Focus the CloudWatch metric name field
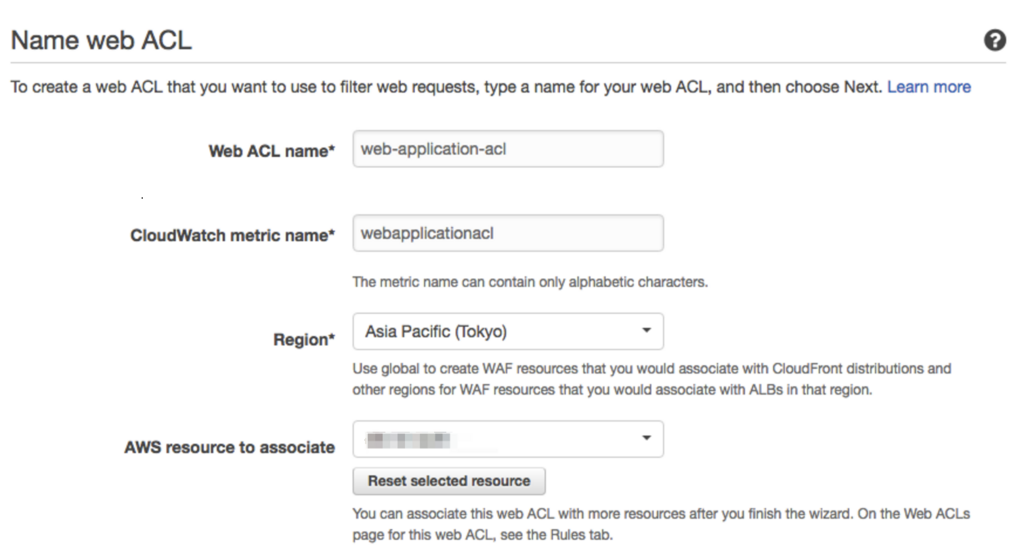1024x551 pixels. (508, 233)
